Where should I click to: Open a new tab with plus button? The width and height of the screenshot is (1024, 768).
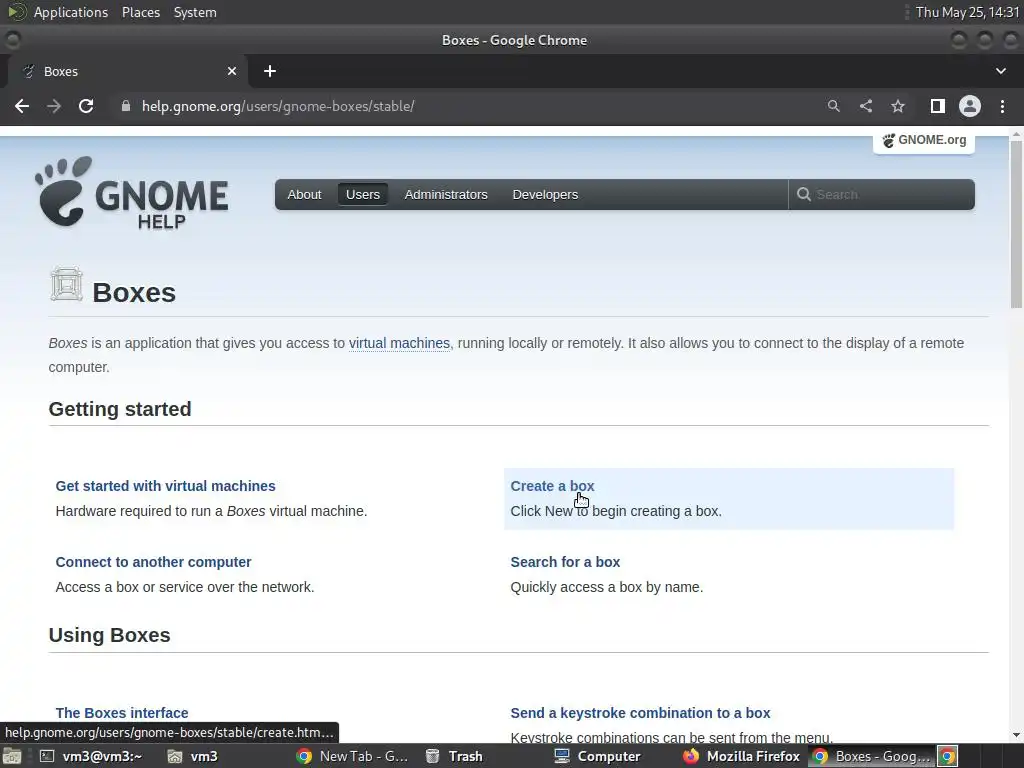coord(270,71)
